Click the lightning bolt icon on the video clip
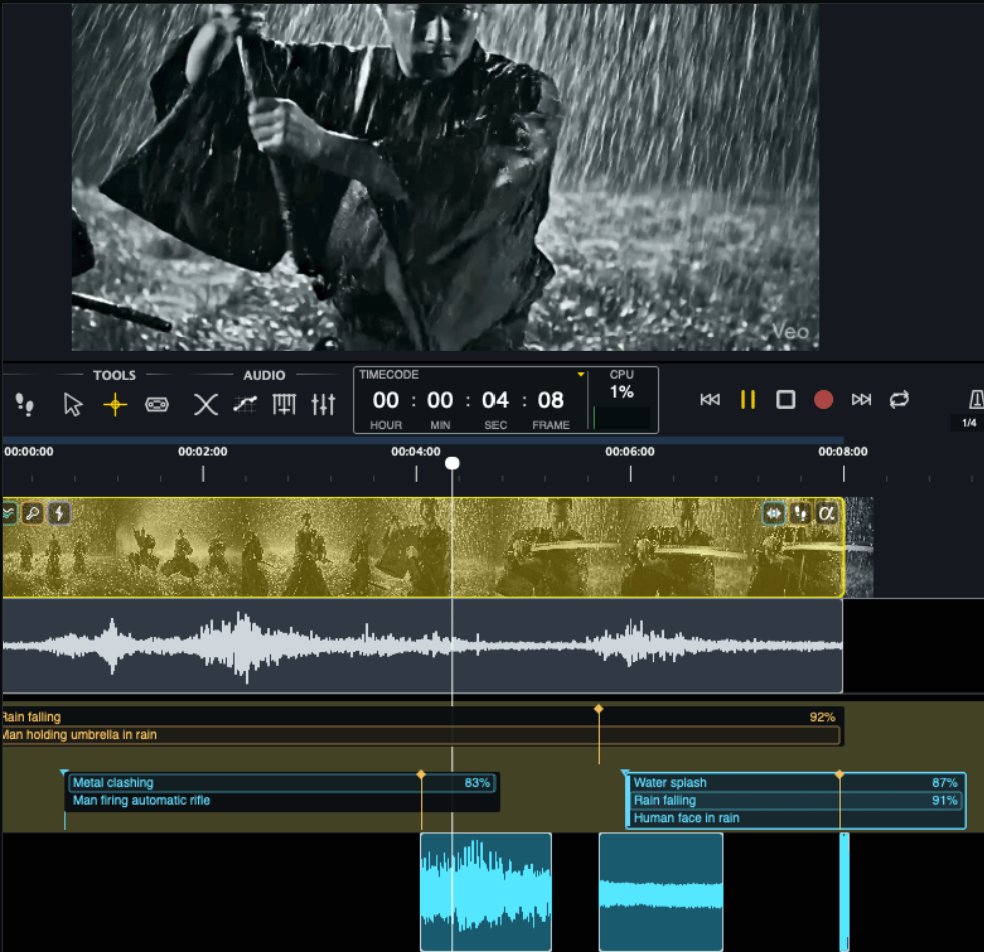The width and height of the screenshot is (984, 952). point(59,513)
